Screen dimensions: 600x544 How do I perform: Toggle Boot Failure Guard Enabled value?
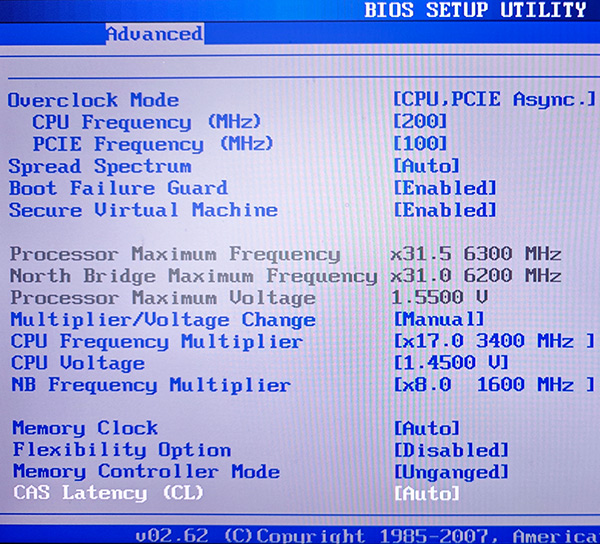tap(445, 188)
